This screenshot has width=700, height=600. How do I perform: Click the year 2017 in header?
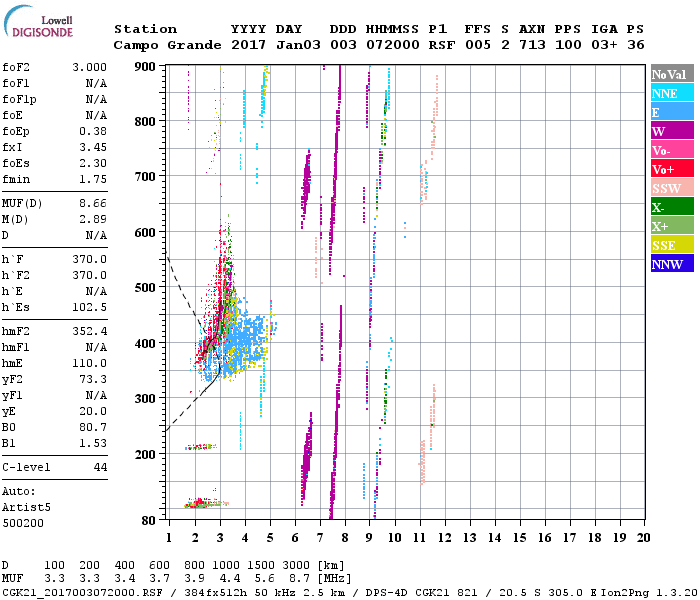click(248, 45)
